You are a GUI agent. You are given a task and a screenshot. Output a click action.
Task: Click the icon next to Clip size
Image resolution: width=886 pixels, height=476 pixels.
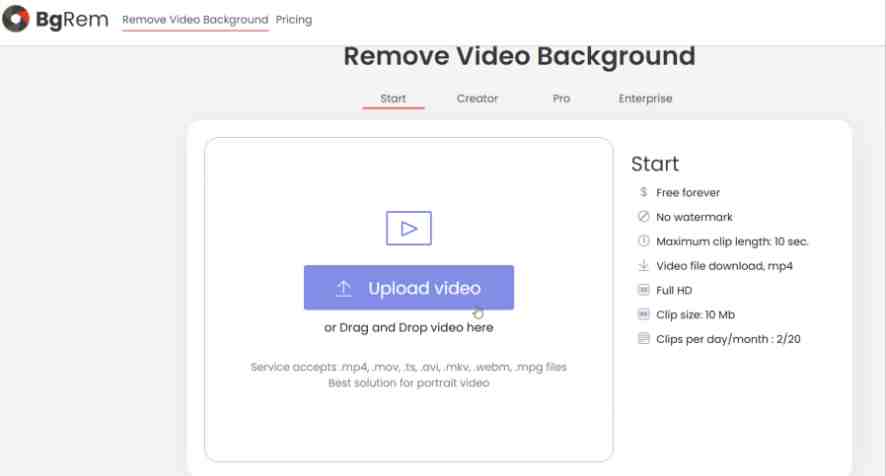(644, 314)
